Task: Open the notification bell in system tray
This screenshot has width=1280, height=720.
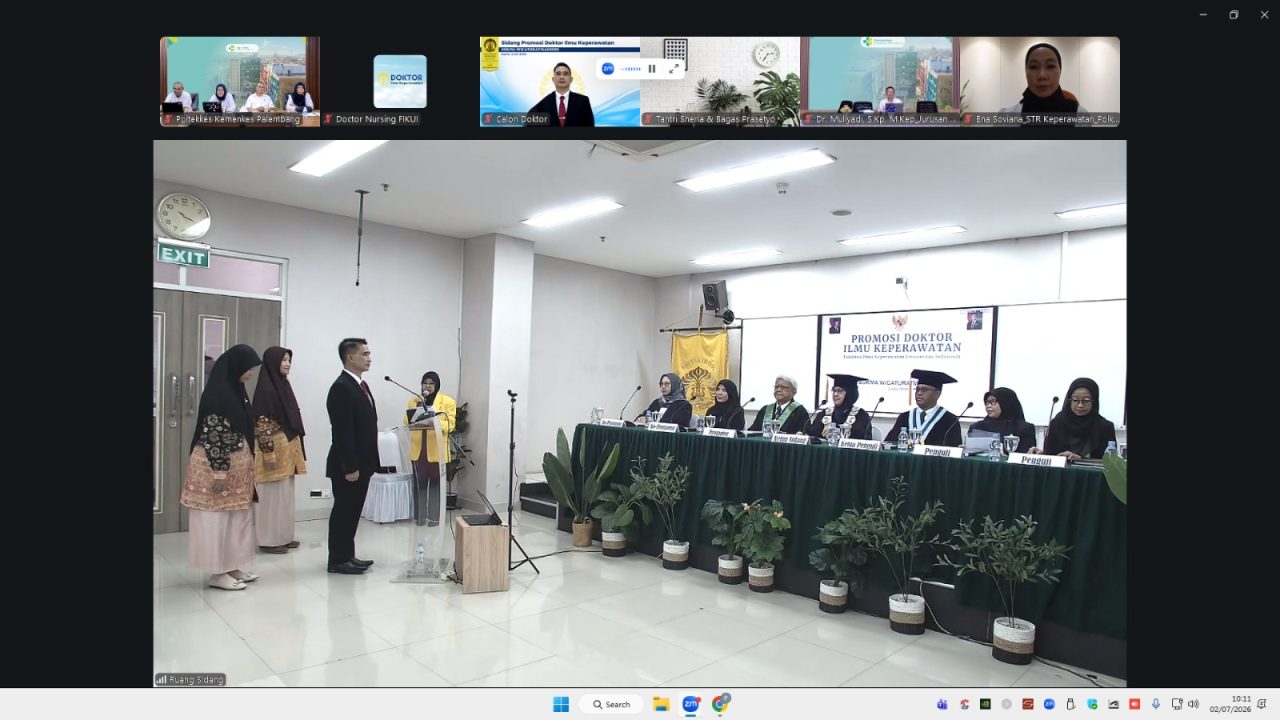Action: 1262,704
